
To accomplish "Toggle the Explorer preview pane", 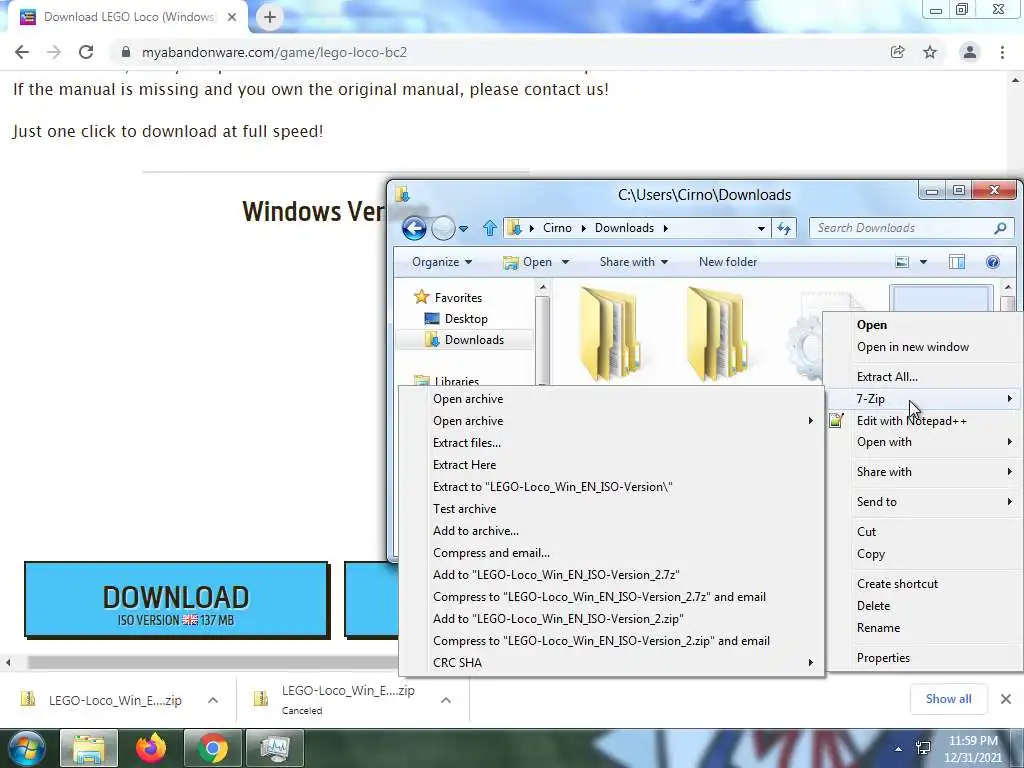I will (957, 262).
